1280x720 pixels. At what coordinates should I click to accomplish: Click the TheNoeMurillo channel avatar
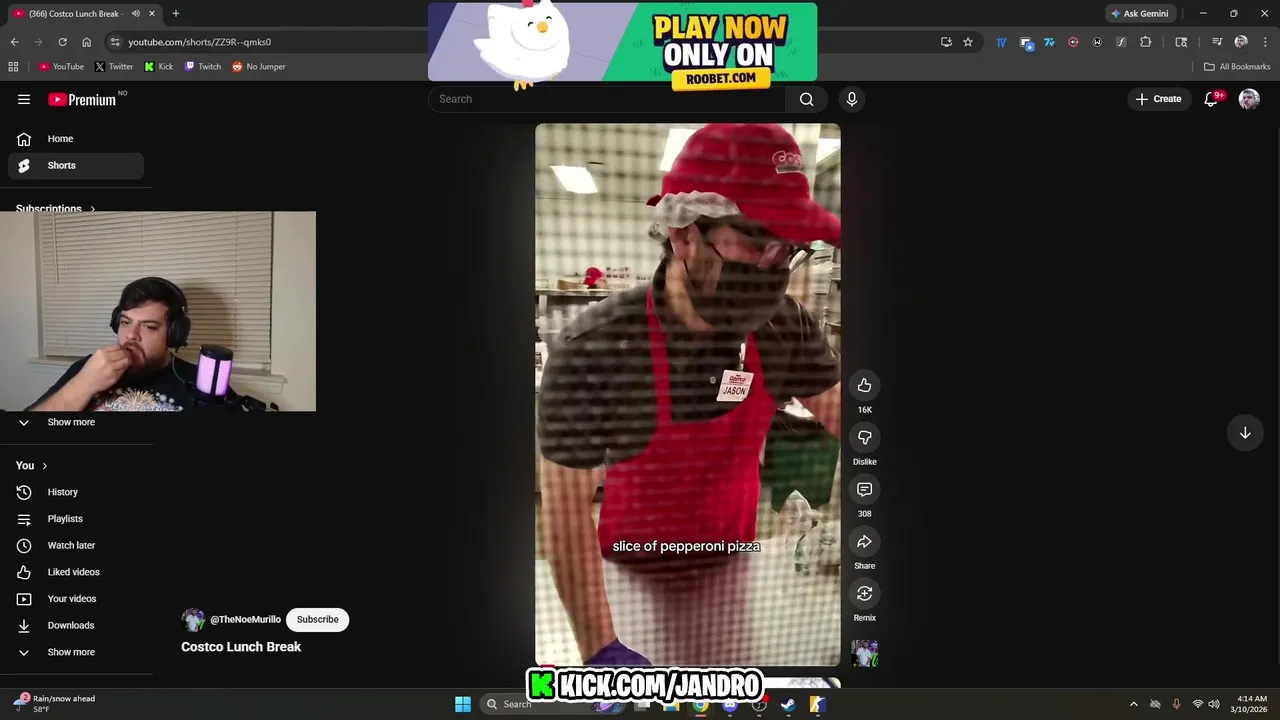193,619
